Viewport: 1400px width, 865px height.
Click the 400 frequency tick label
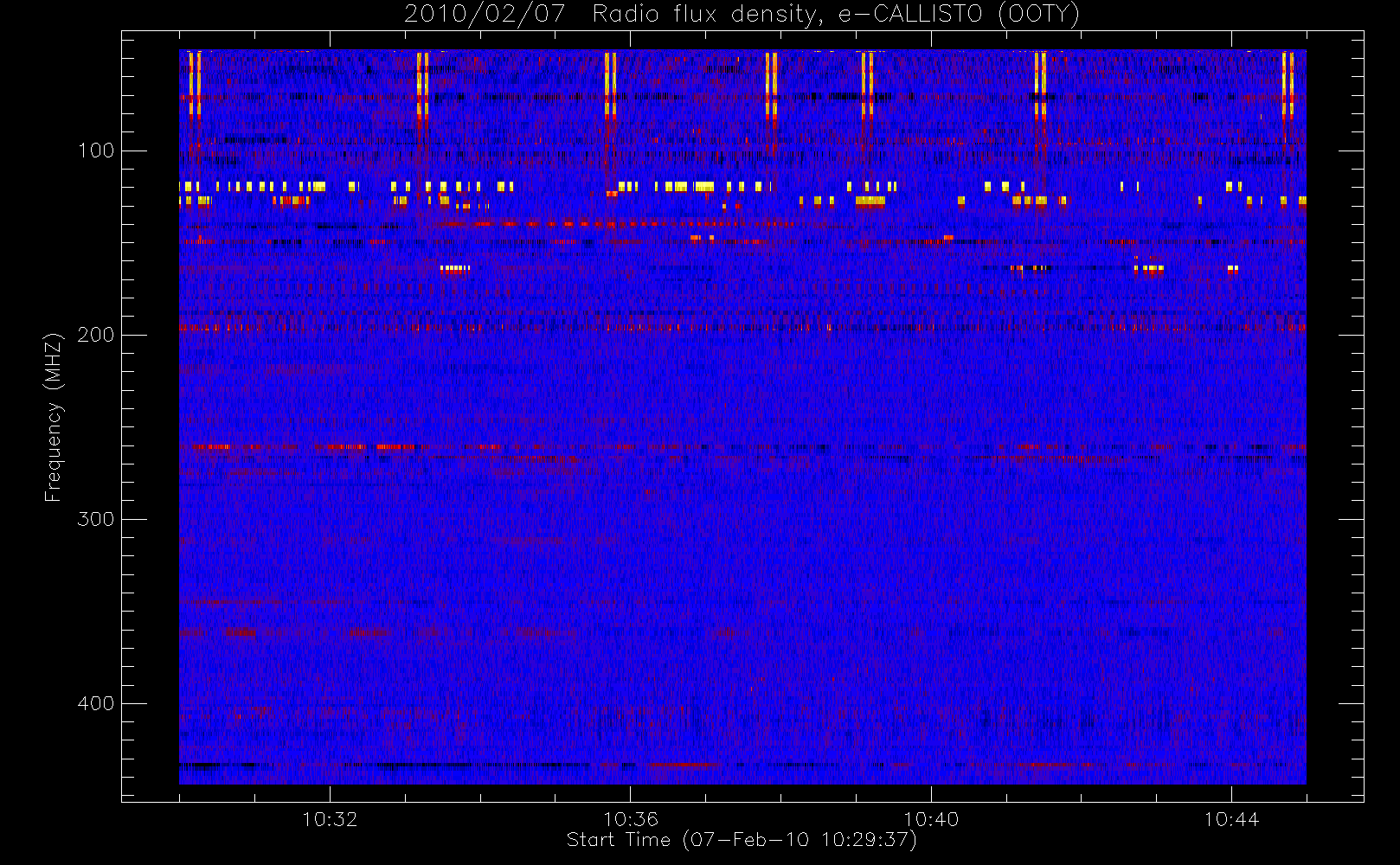coord(96,703)
